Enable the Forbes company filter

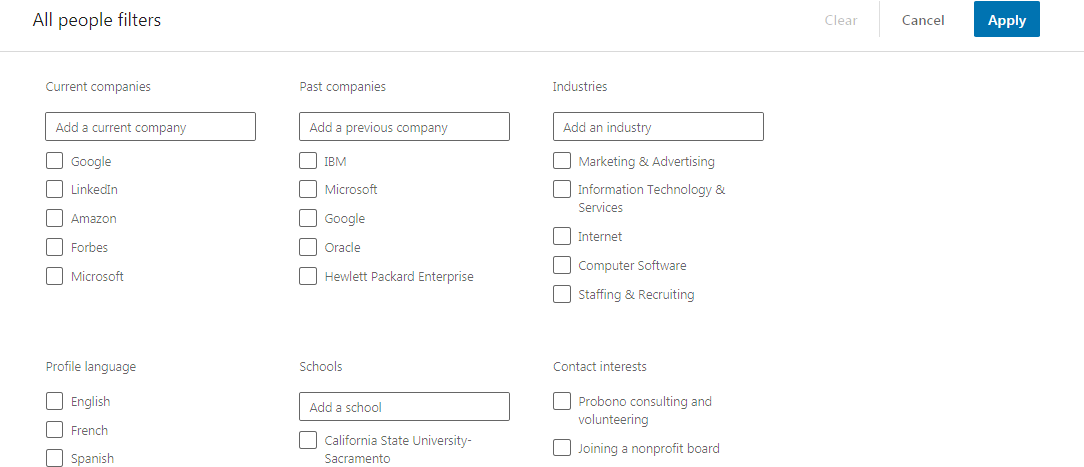[x=55, y=247]
